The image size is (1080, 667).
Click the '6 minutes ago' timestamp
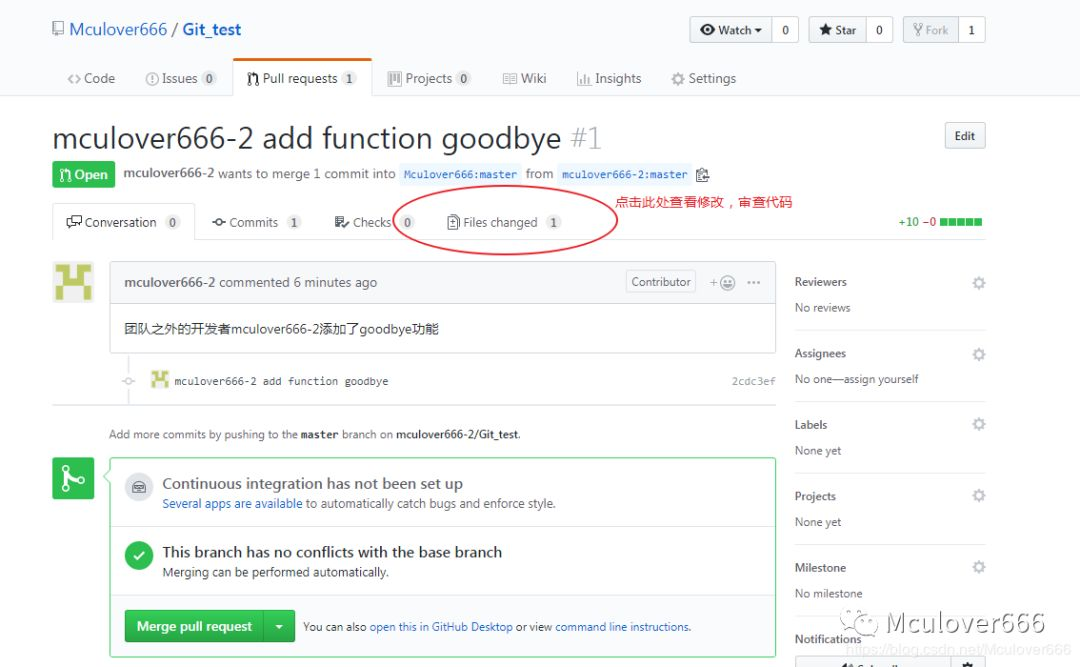pos(335,282)
